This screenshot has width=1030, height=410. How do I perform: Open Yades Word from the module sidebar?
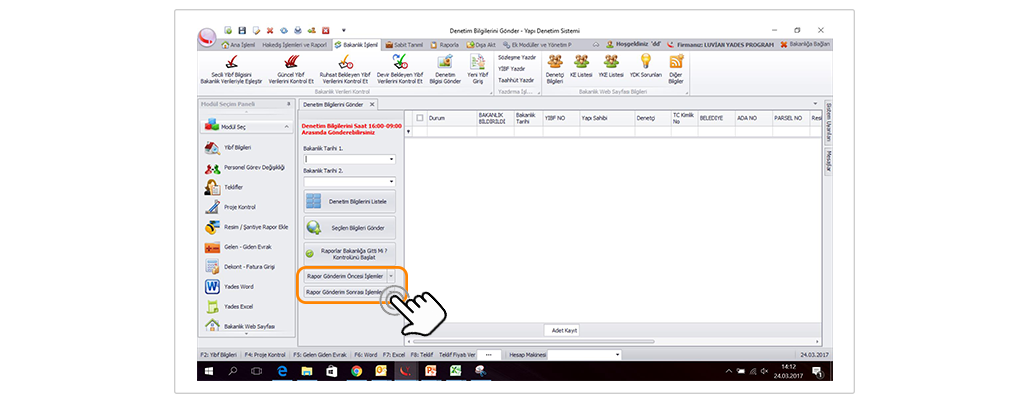coord(239,286)
